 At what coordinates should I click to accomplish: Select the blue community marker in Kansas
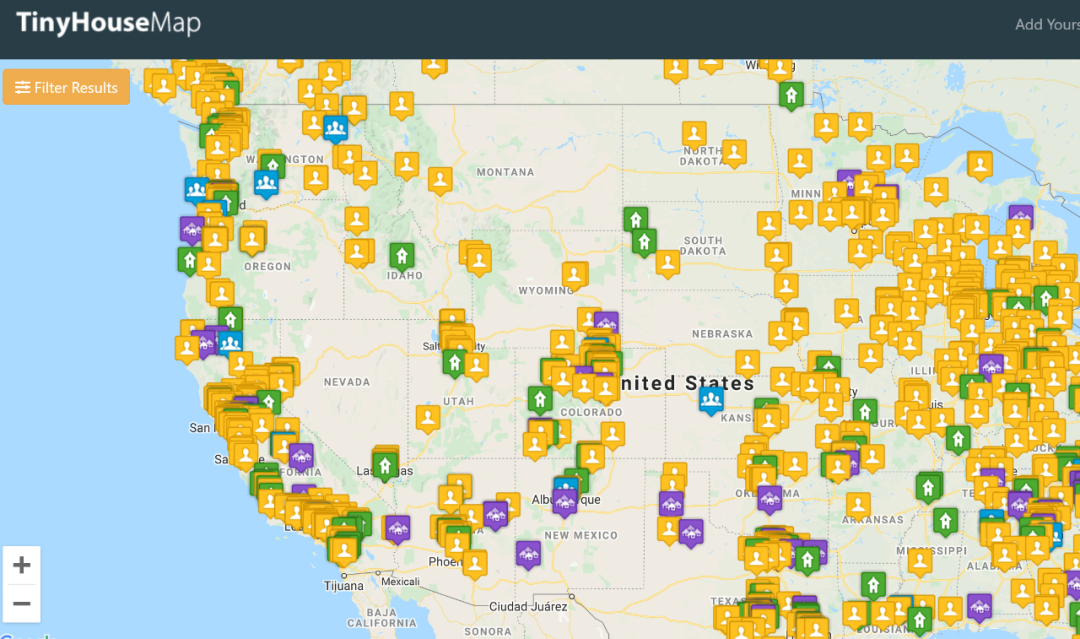711,399
